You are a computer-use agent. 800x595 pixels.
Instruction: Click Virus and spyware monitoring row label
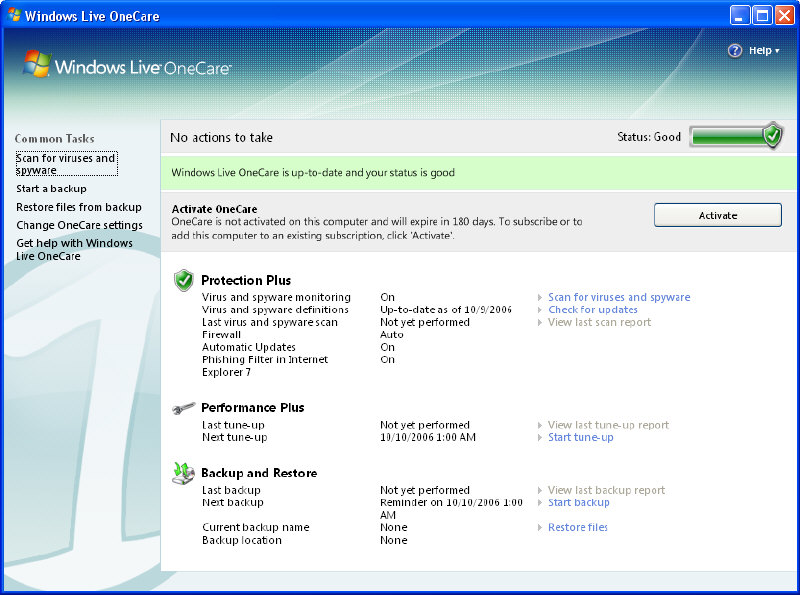click(276, 297)
